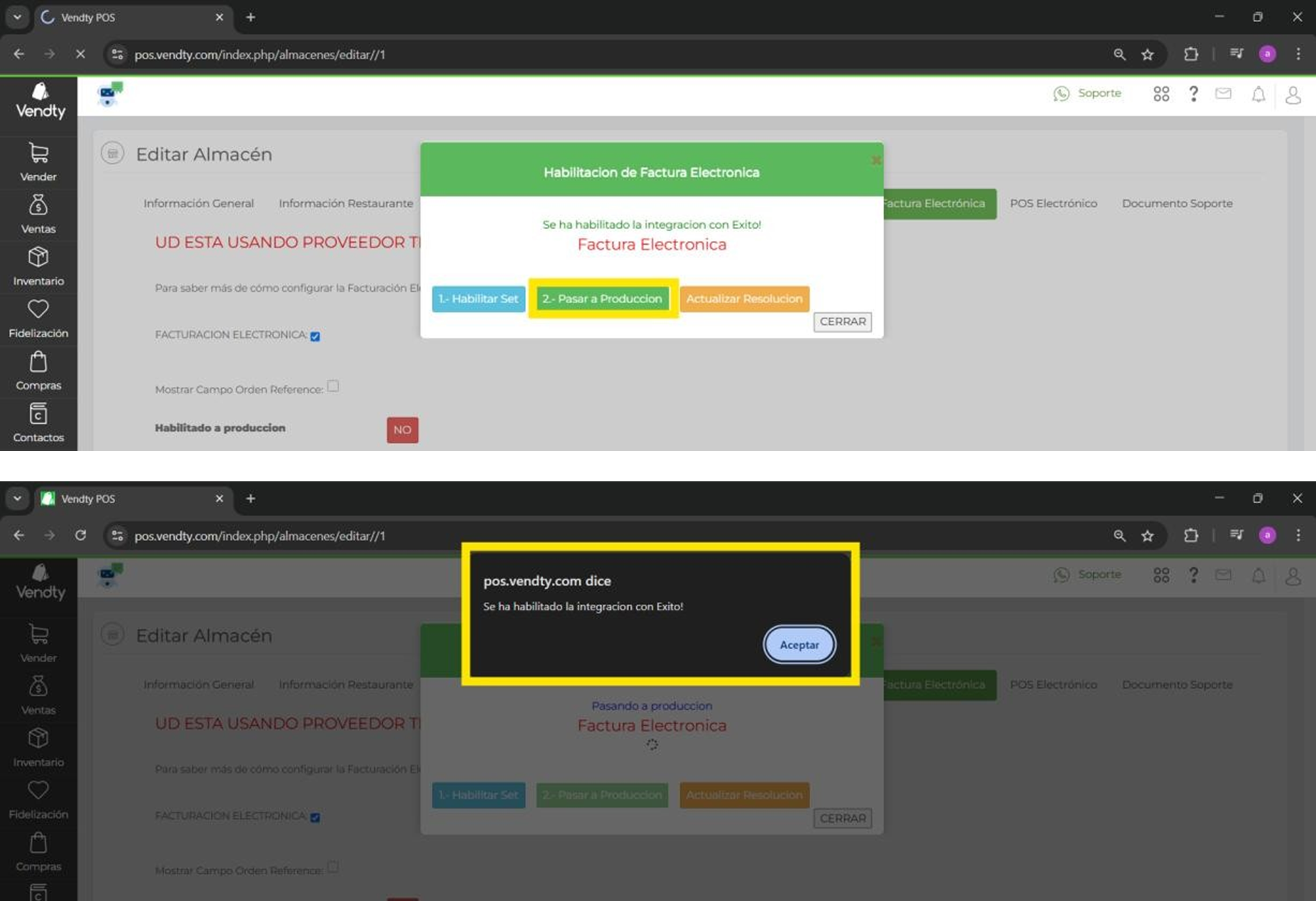1316x901 pixels.
Task: Open Compras shopping bag icon
Action: [38, 362]
